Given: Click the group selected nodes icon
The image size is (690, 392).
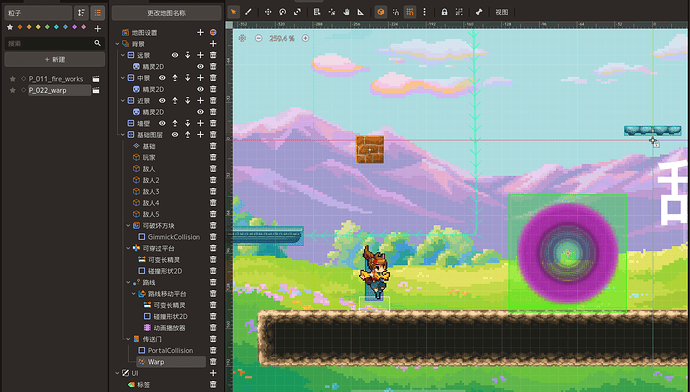Looking at the screenshot, I should coord(459,12).
